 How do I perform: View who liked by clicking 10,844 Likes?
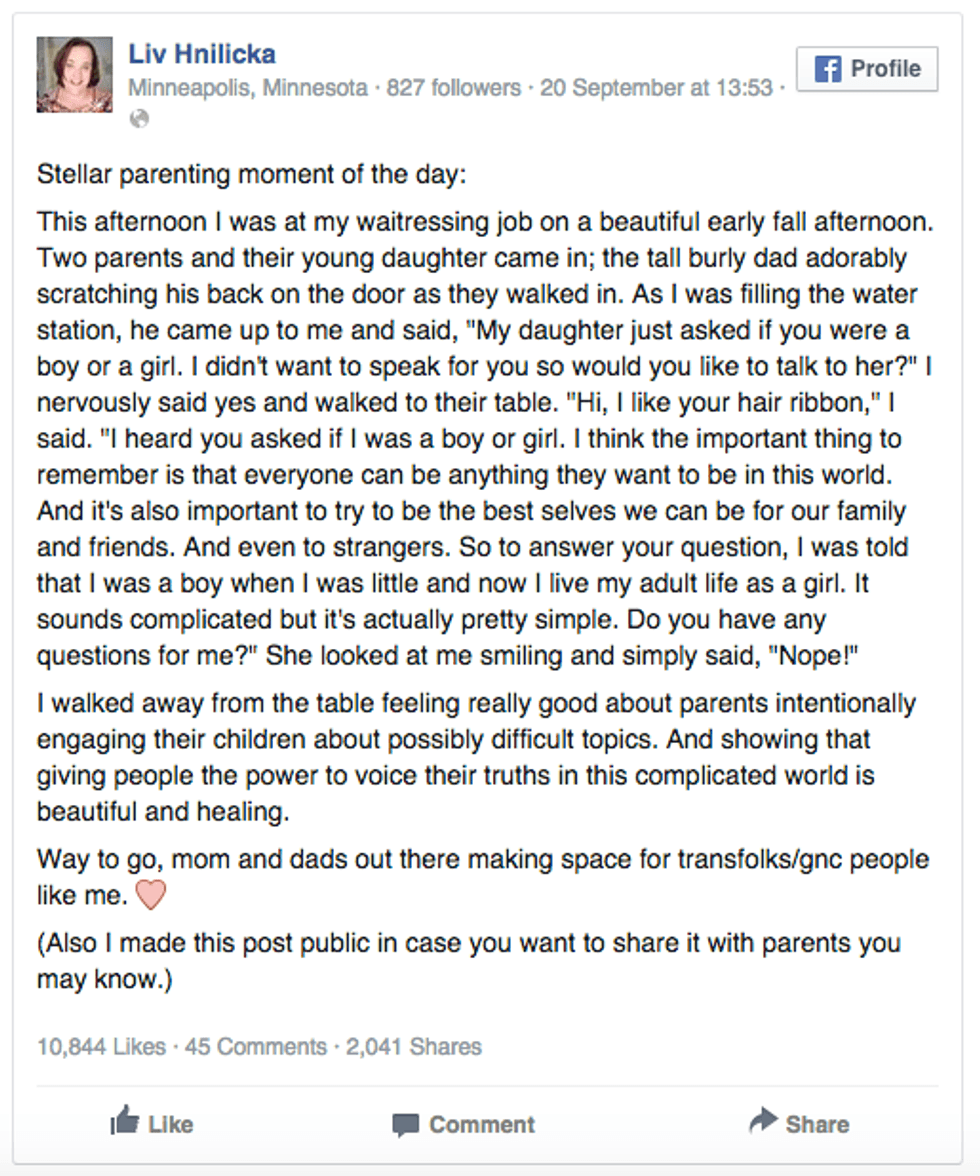tap(99, 1047)
